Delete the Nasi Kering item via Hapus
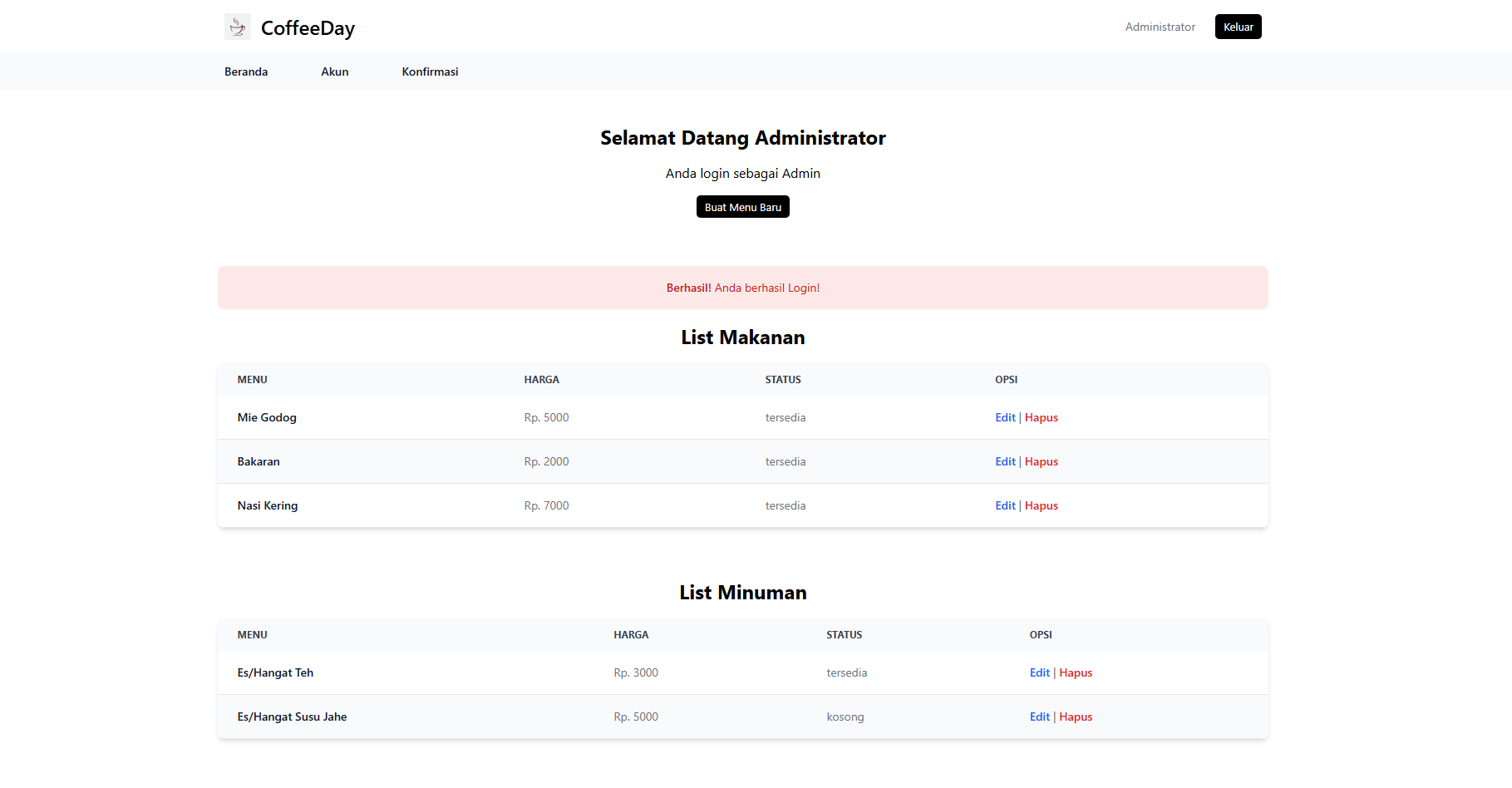 (x=1042, y=505)
